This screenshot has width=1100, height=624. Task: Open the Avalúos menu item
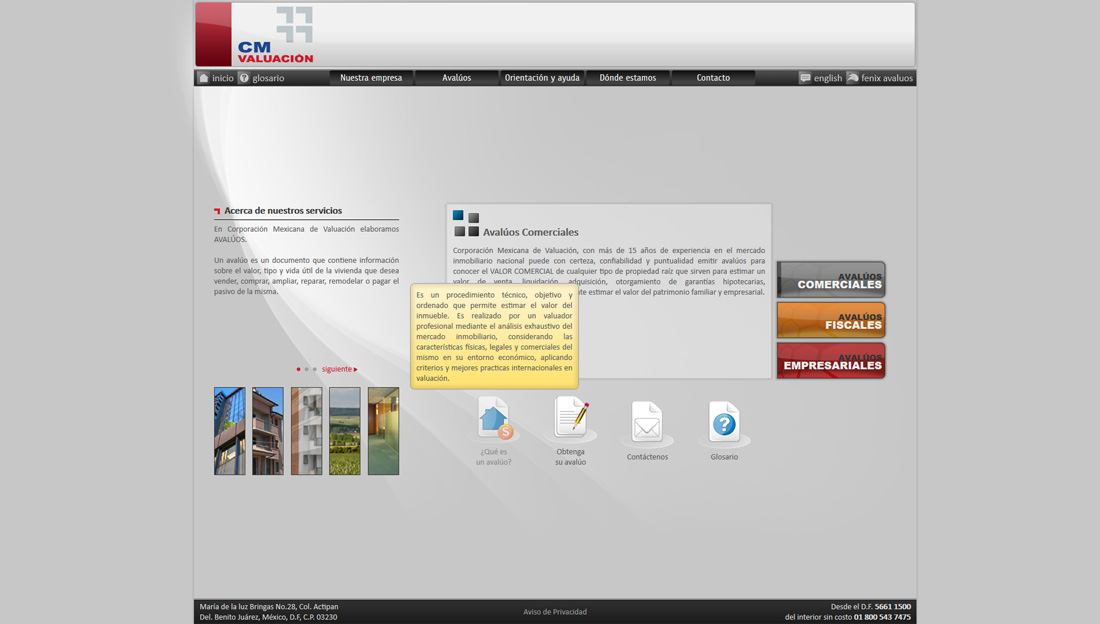click(457, 78)
